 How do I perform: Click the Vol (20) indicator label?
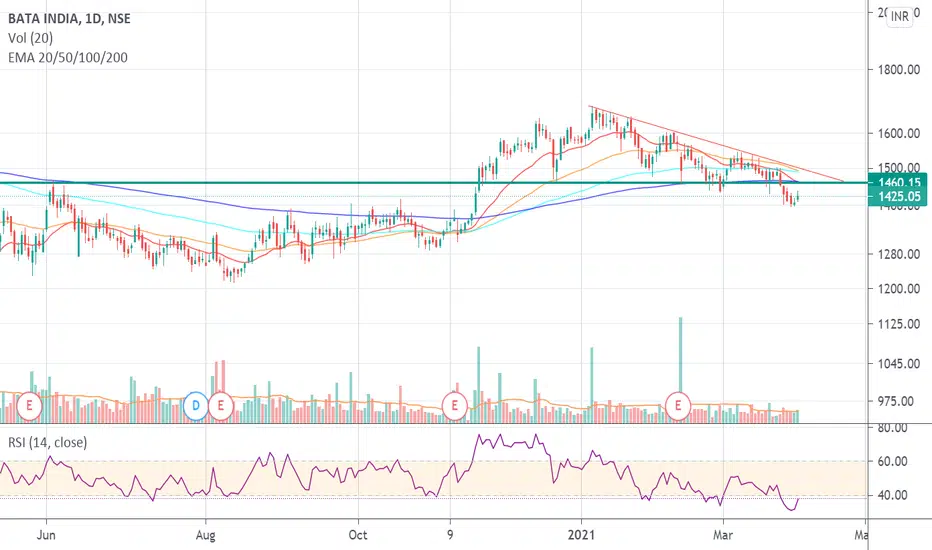(30, 38)
